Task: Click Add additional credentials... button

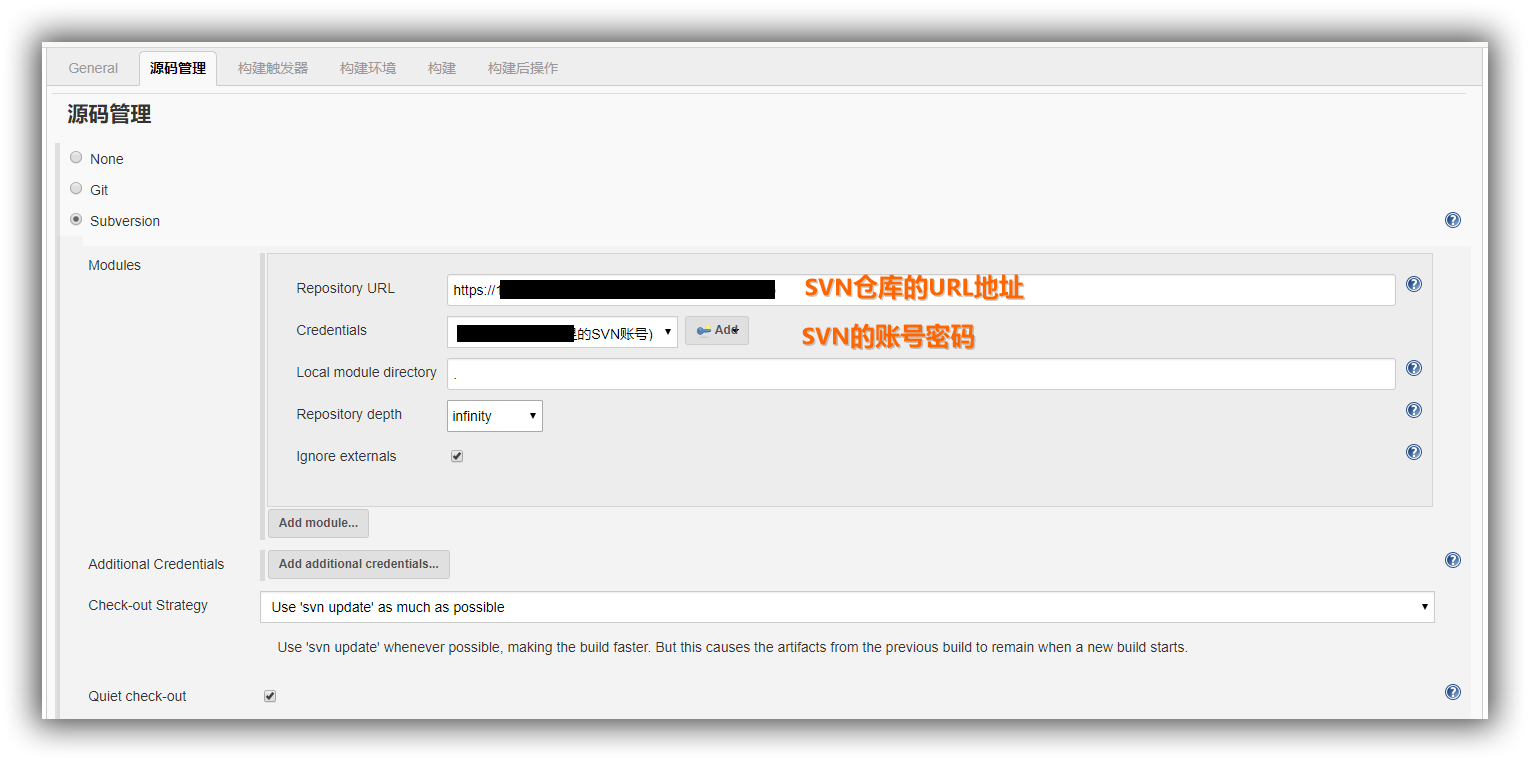Action: pos(359,564)
